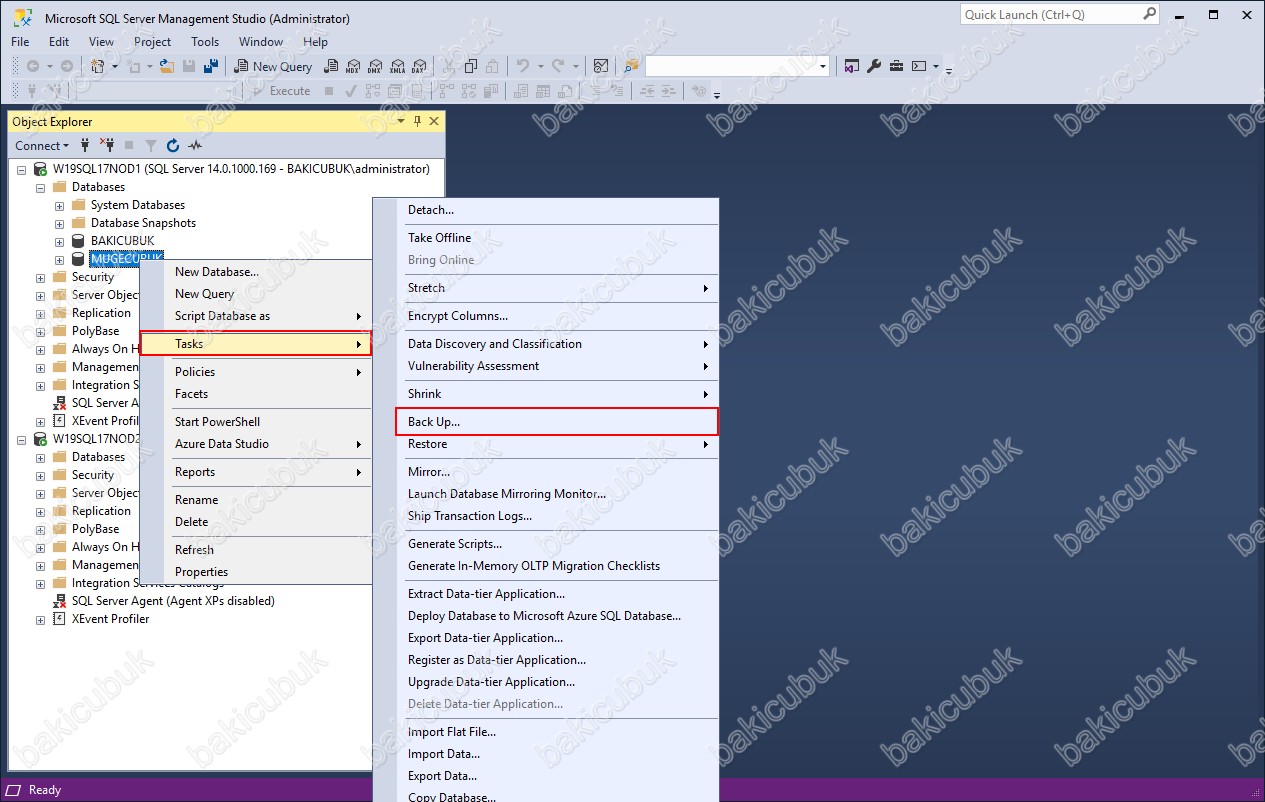Viewport: 1265px width, 802px height.
Task: Refresh Object Explorer with refresh icon
Action: tap(172, 145)
